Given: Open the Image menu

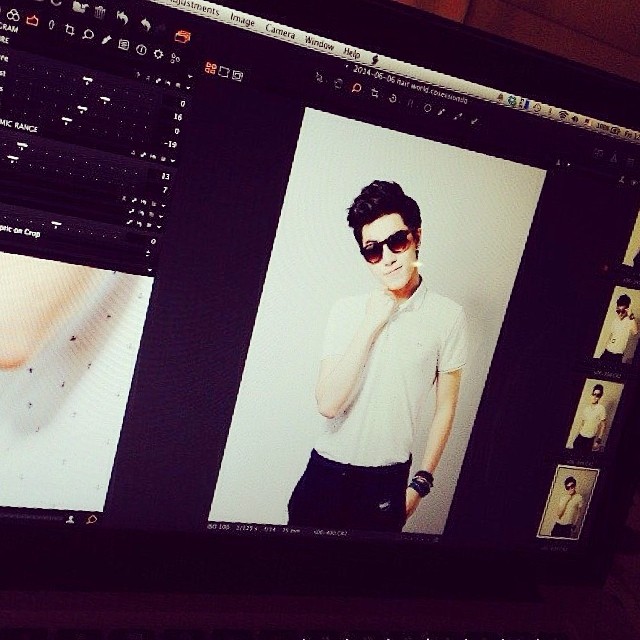Looking at the screenshot, I should (x=242, y=19).
